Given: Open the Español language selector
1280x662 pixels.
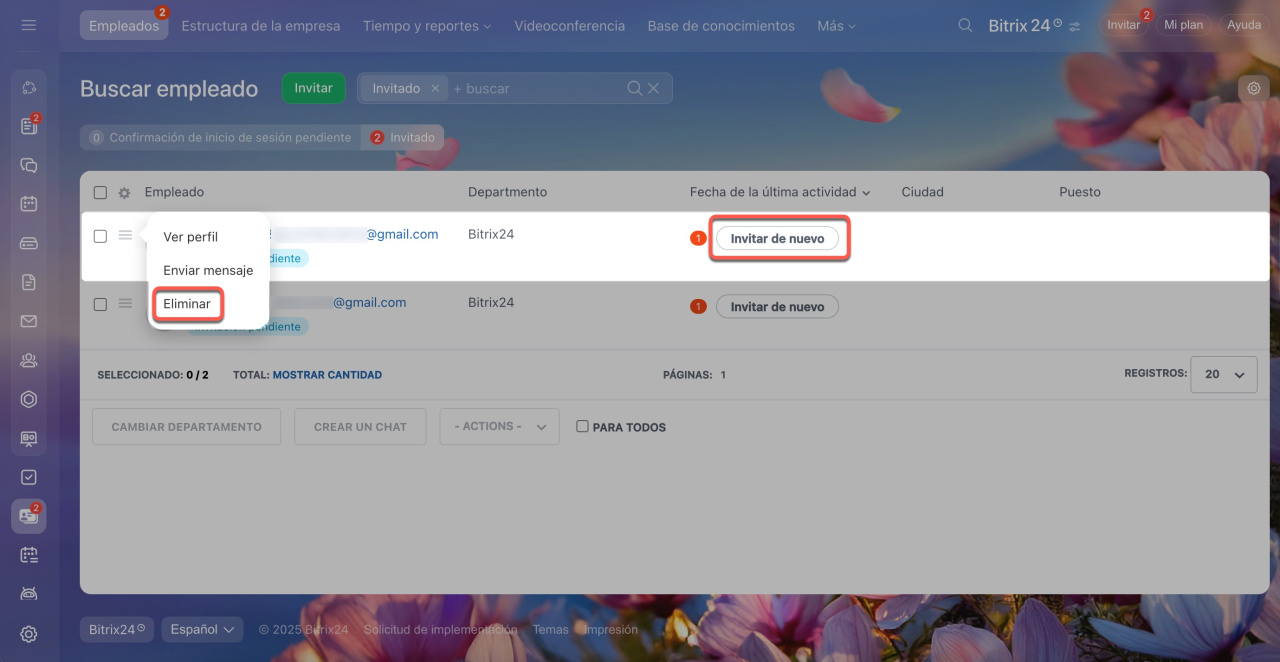Looking at the screenshot, I should (x=202, y=629).
